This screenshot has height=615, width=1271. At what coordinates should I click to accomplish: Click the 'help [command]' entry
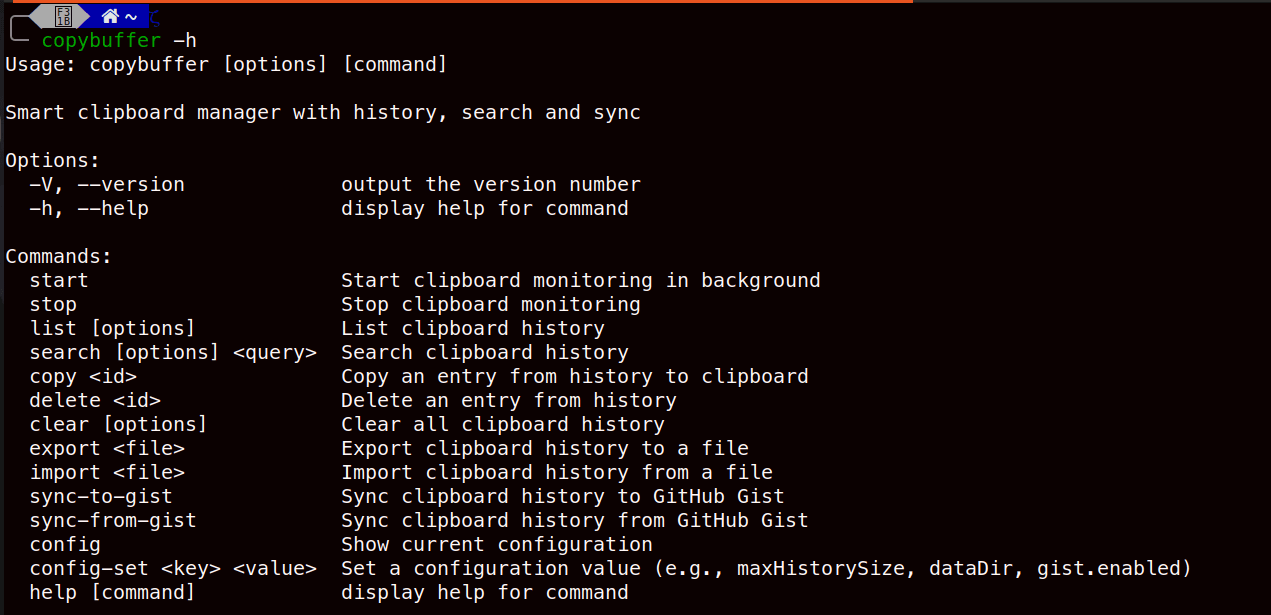(112, 593)
